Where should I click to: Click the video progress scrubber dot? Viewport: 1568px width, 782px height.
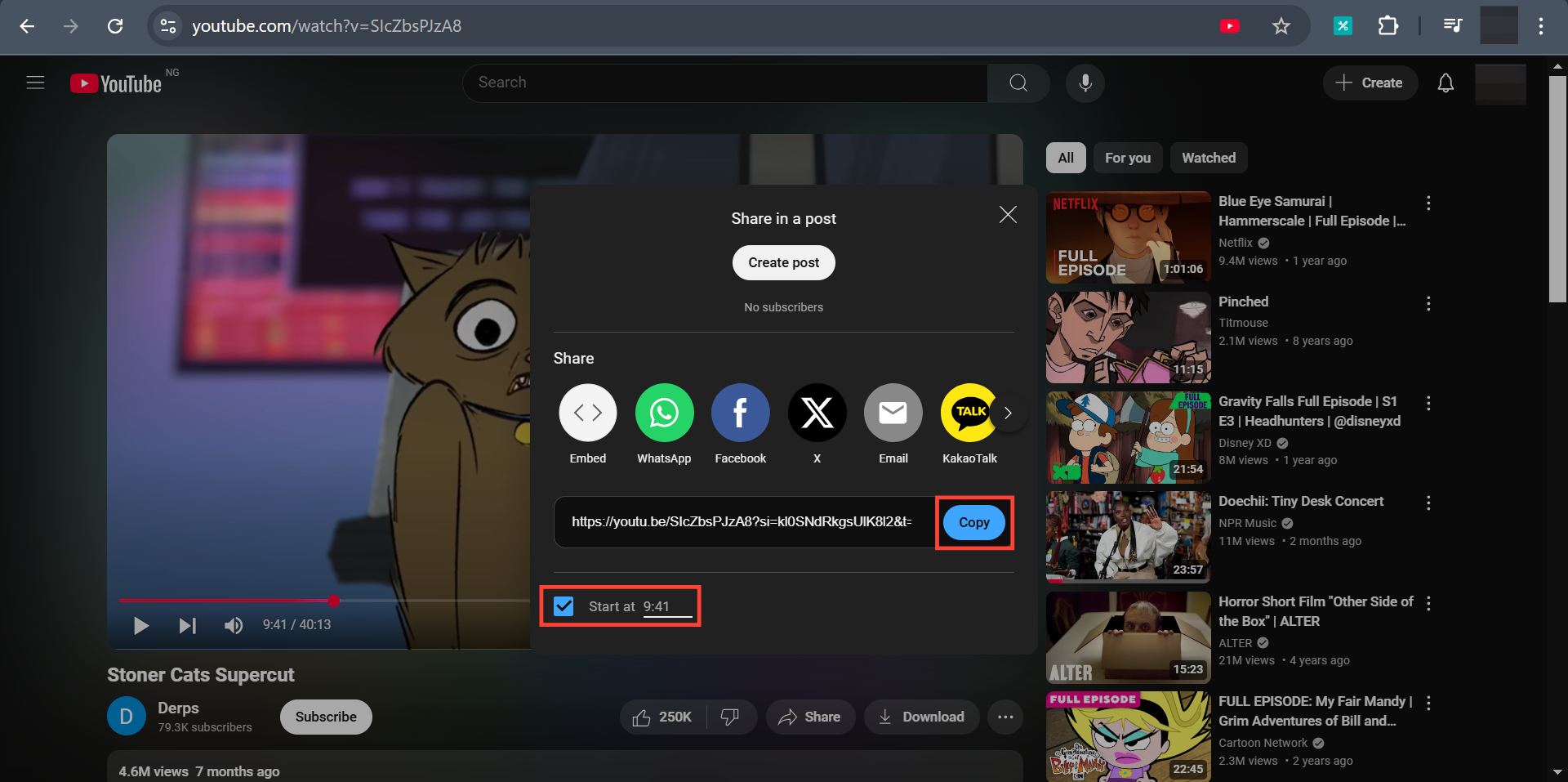pos(334,601)
